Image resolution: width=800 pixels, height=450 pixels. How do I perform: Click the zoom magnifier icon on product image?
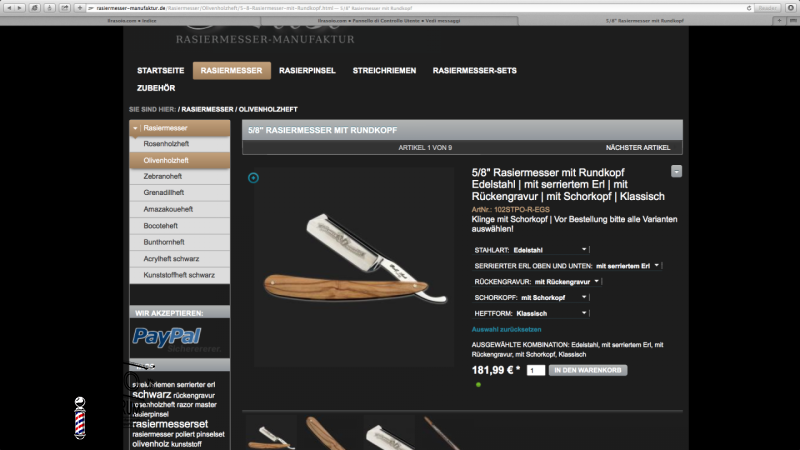(x=253, y=178)
